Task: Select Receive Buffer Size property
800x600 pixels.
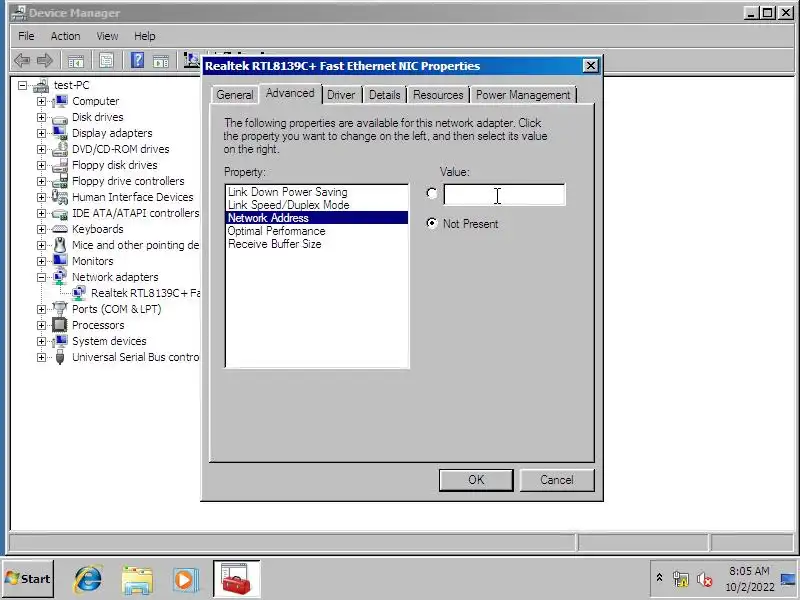Action: point(316,244)
